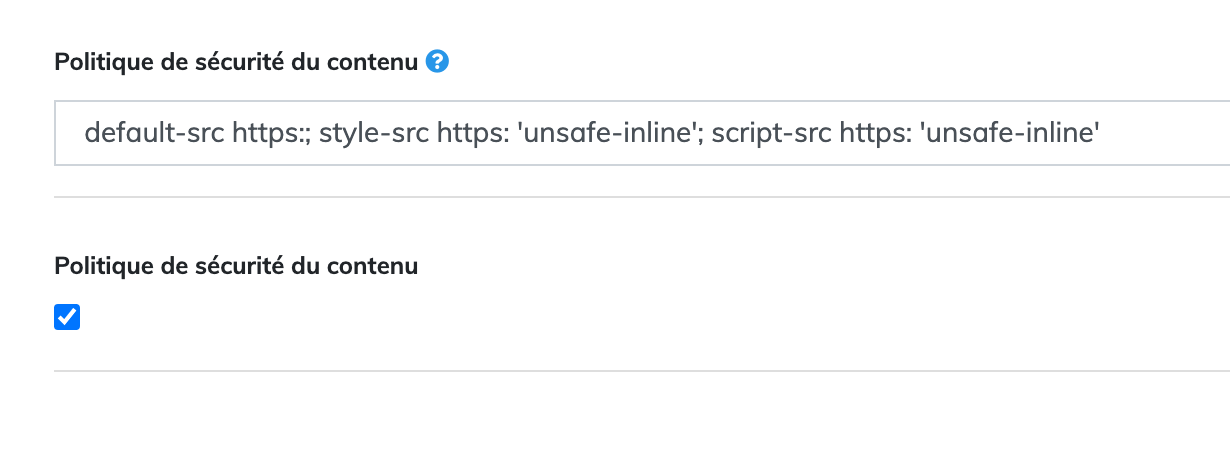Place cursor on the word default-src
The height and width of the screenshot is (472, 1230).
point(154,132)
